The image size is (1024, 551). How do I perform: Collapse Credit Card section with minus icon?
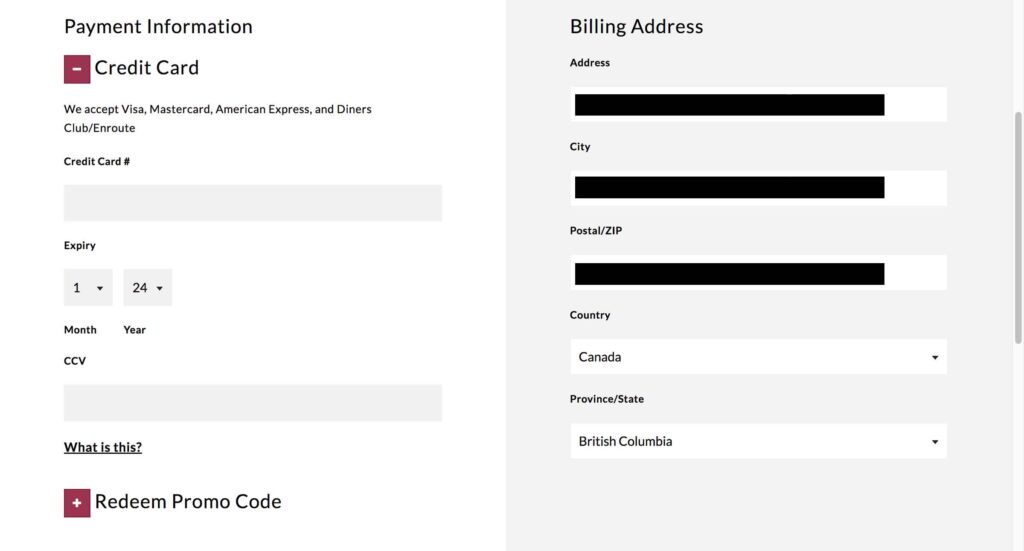(x=77, y=69)
